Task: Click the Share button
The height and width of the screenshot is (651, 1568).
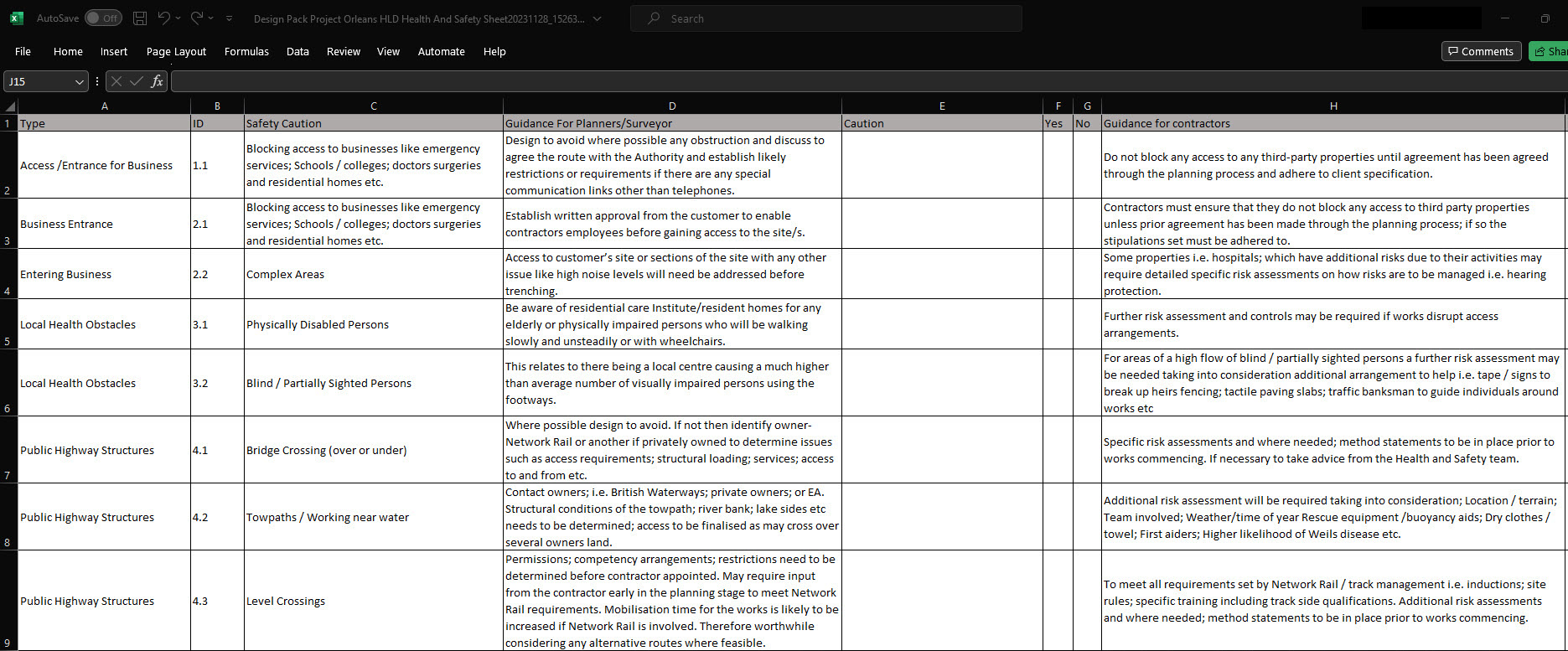Action: point(1549,51)
